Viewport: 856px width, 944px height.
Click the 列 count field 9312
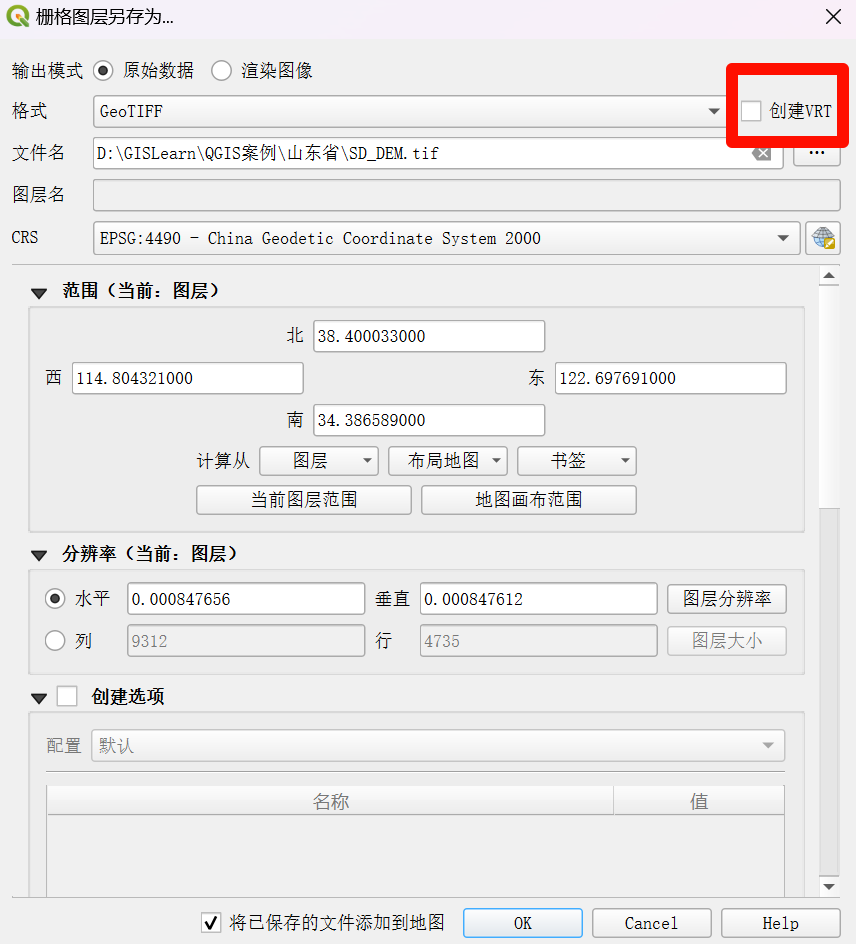(246, 641)
